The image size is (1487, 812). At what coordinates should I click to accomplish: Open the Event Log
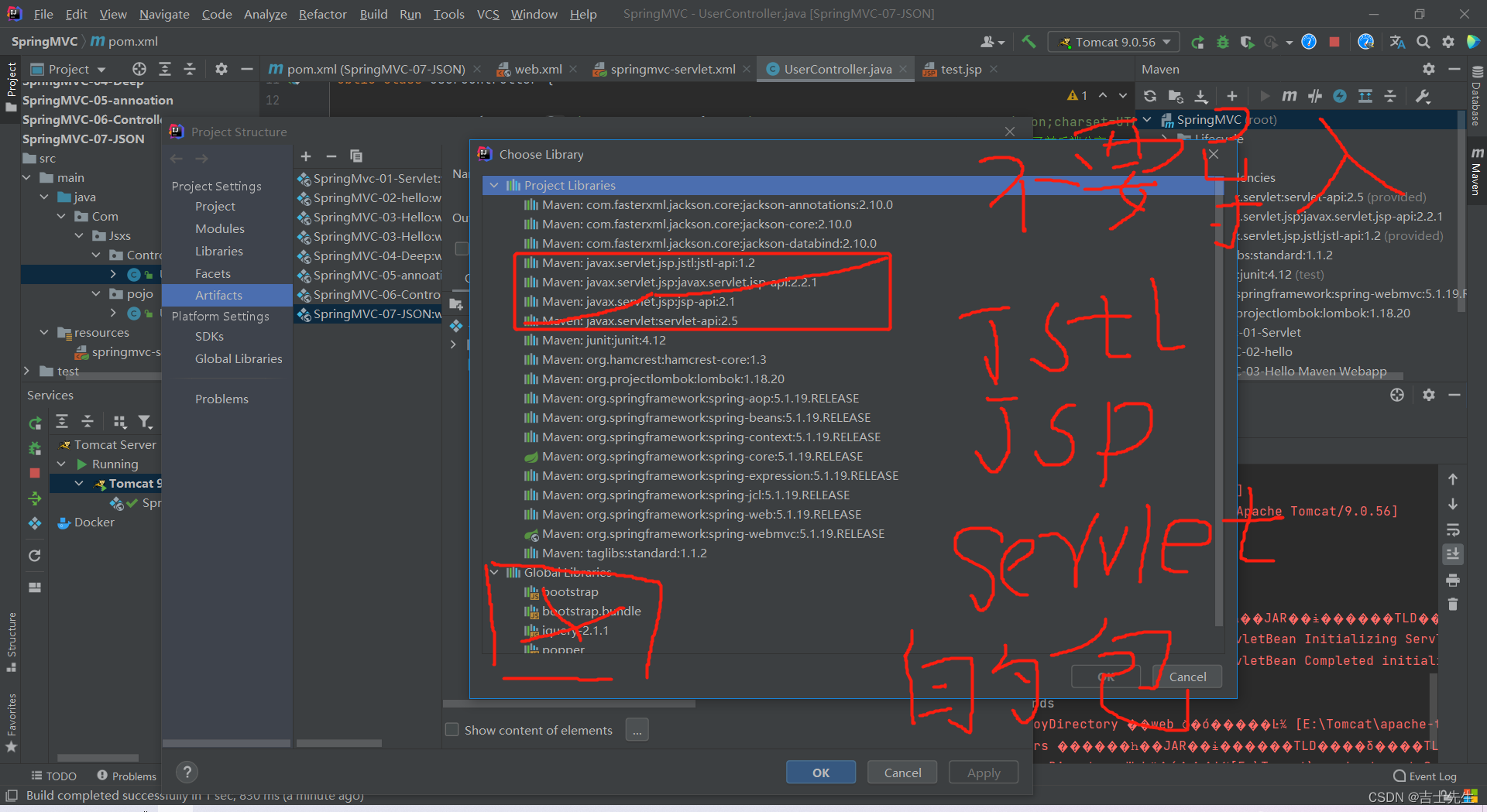click(1425, 776)
